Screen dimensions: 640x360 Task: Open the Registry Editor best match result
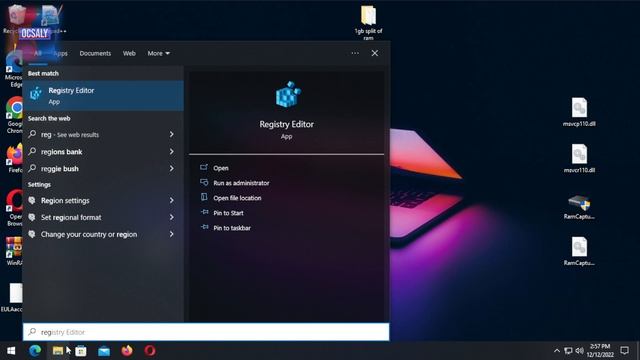click(103, 96)
